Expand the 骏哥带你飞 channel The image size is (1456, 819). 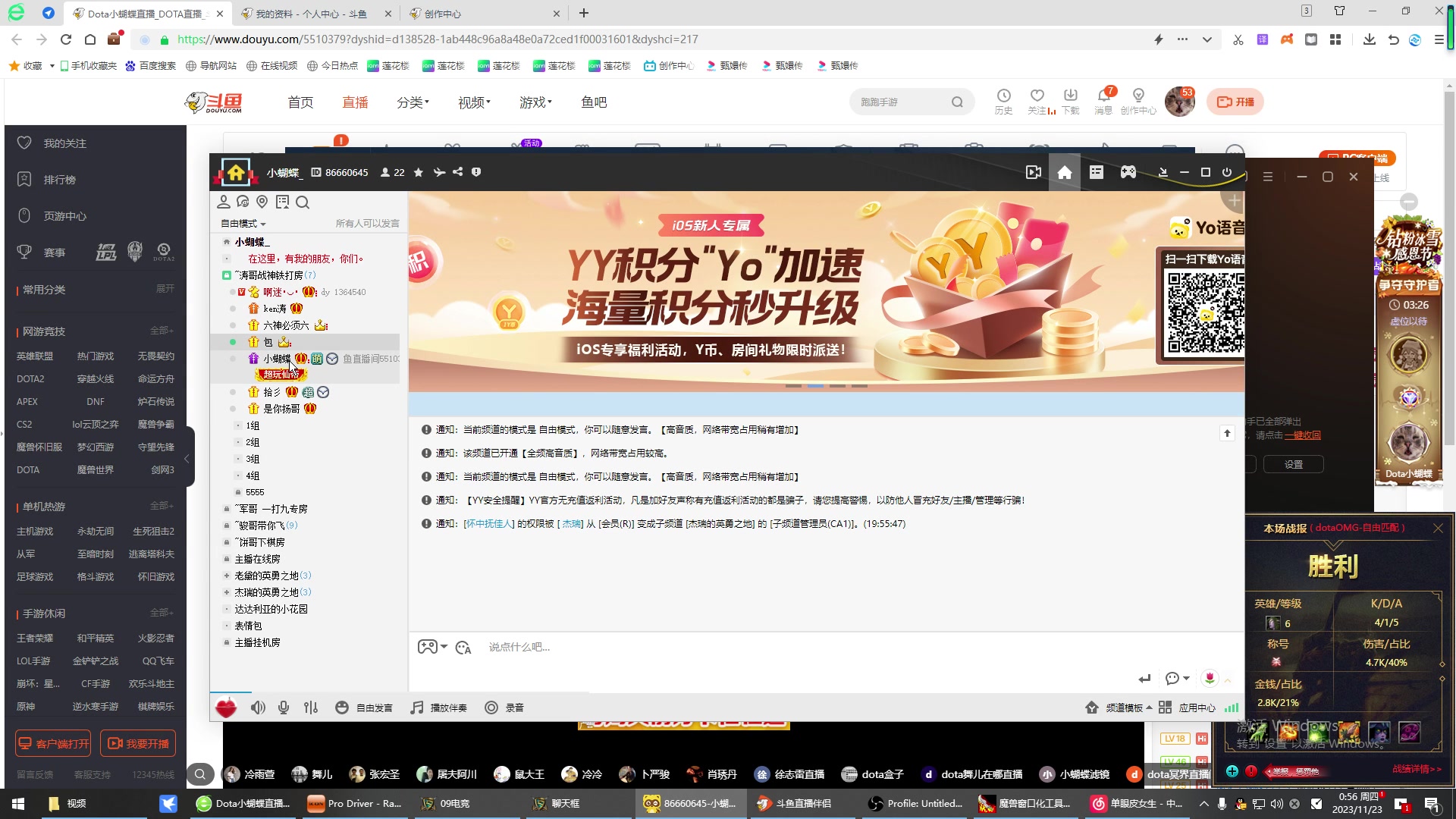point(226,526)
